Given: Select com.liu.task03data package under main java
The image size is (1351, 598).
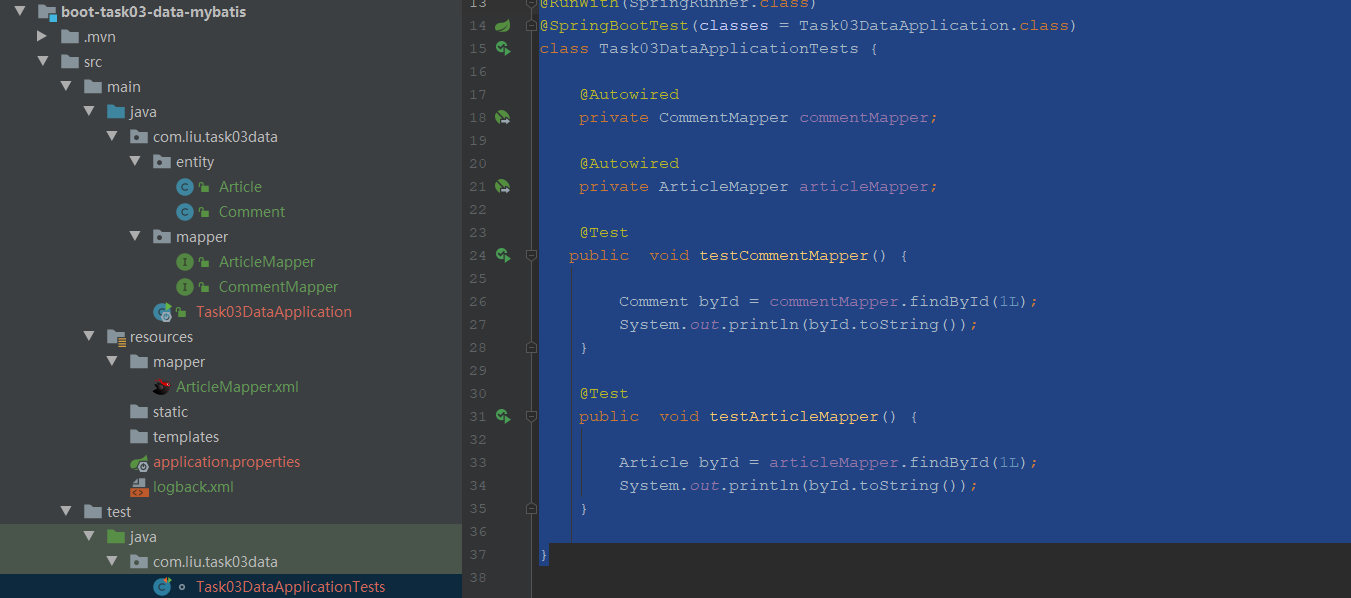Looking at the screenshot, I should pyautogui.click(x=231, y=137).
